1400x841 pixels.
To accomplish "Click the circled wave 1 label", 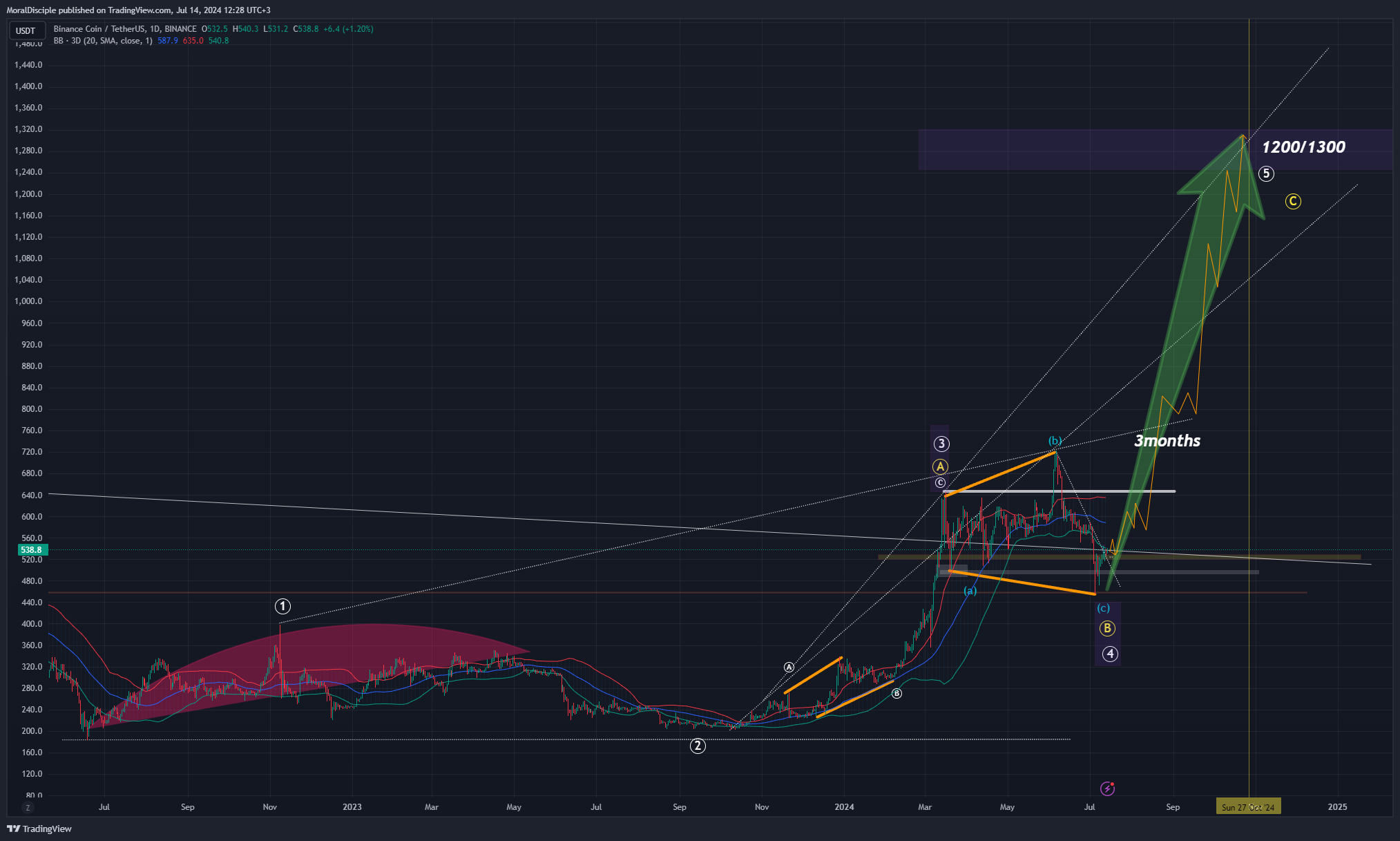I will tap(282, 606).
